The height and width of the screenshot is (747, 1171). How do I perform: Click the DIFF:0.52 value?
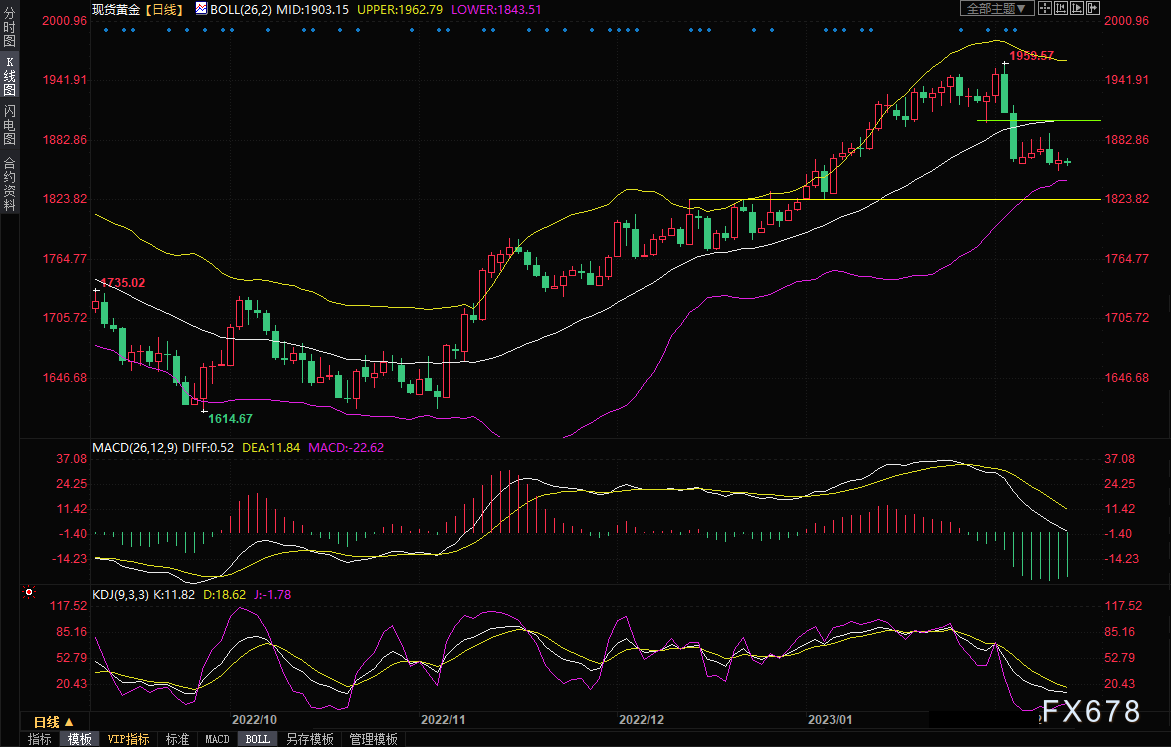(208, 447)
